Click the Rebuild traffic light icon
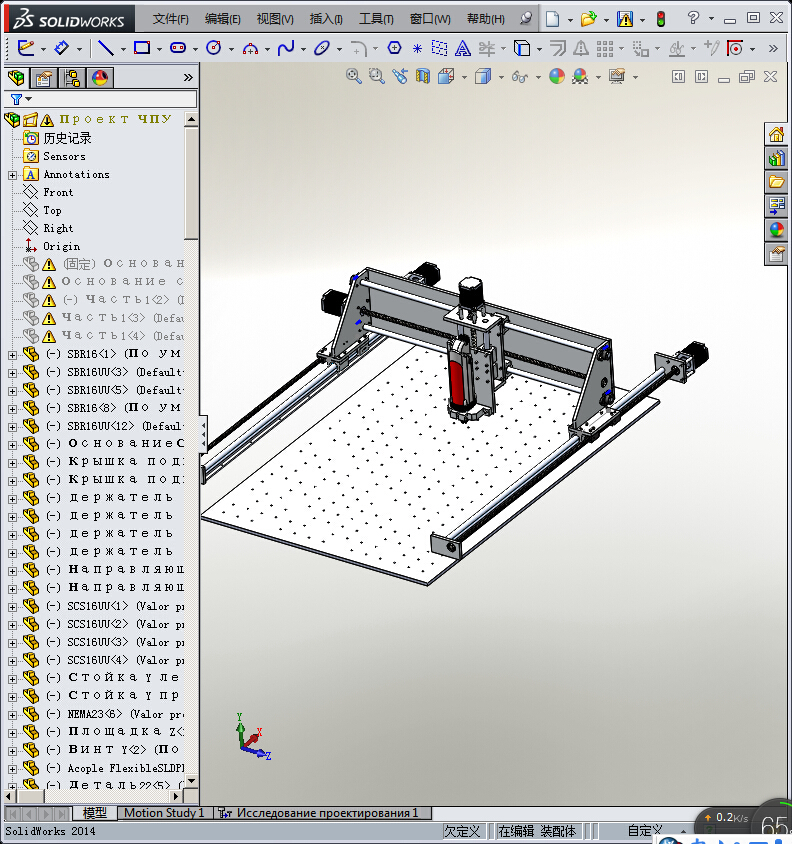 point(661,19)
